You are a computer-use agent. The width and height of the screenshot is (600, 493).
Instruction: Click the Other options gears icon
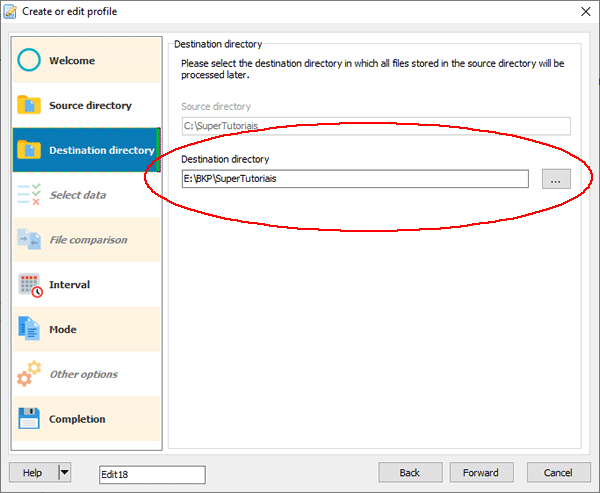click(x=30, y=375)
